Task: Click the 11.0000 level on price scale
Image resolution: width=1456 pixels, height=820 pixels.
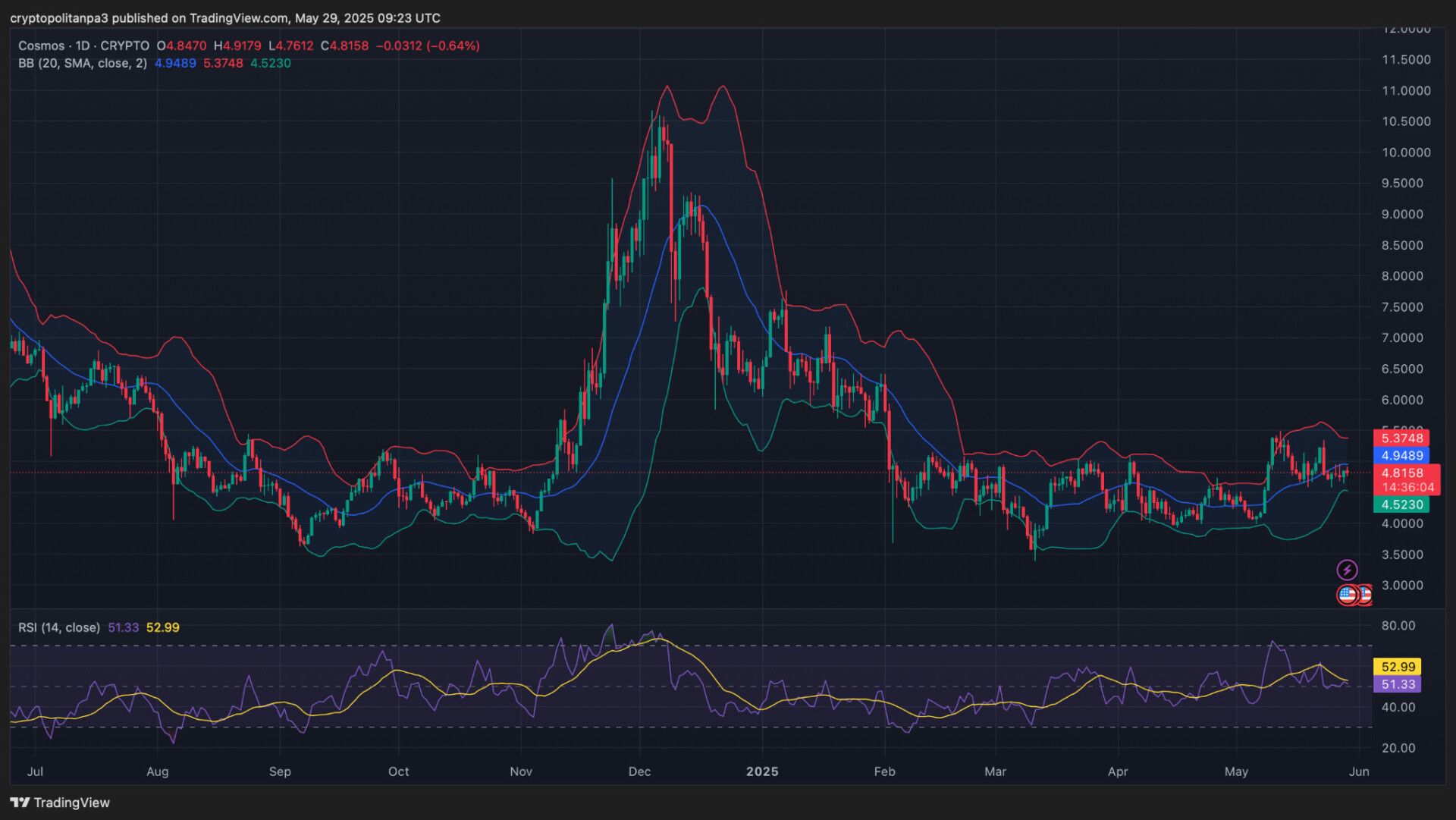Action: pyautogui.click(x=1406, y=91)
